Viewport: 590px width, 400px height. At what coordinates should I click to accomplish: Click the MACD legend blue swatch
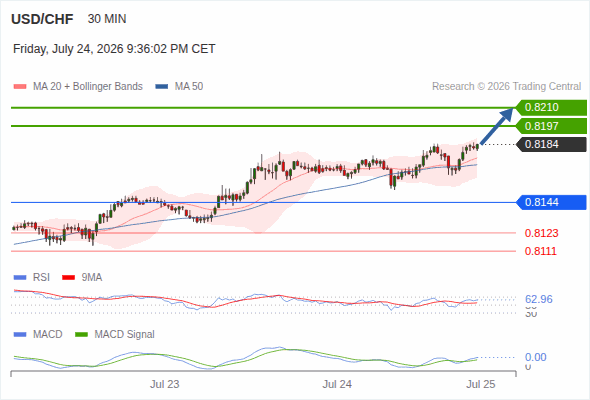click(x=20, y=335)
